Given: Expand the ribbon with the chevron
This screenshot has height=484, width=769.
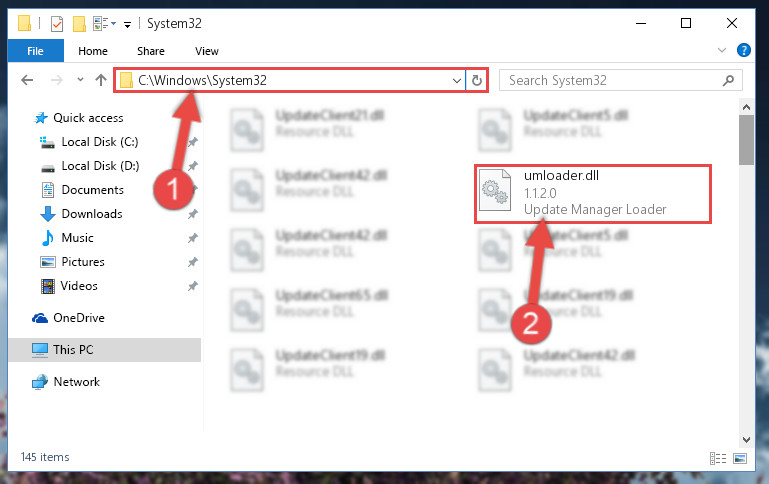Looking at the screenshot, I should [721, 50].
